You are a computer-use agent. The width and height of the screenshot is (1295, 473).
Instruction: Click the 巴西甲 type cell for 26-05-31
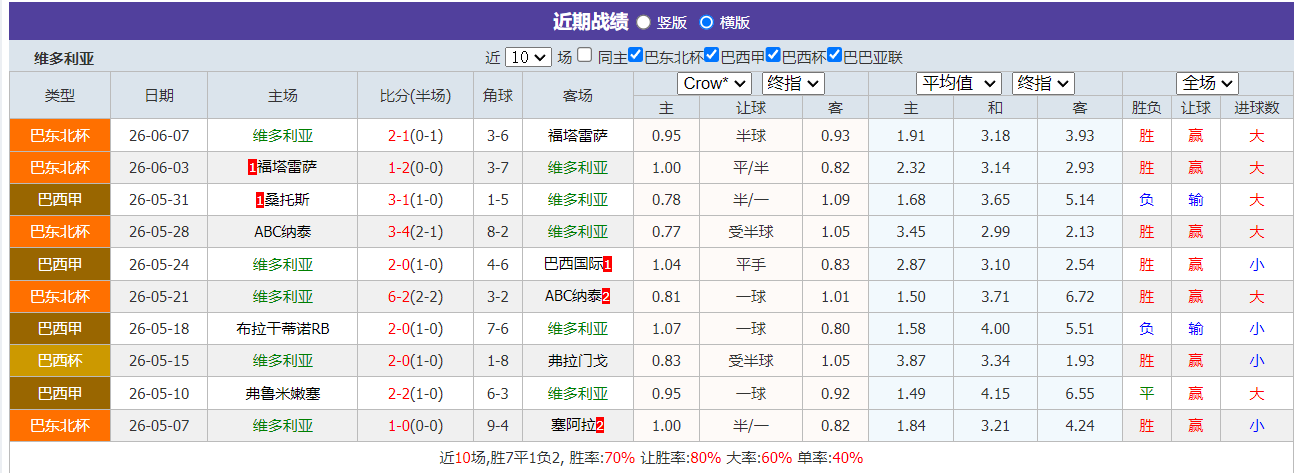point(59,199)
